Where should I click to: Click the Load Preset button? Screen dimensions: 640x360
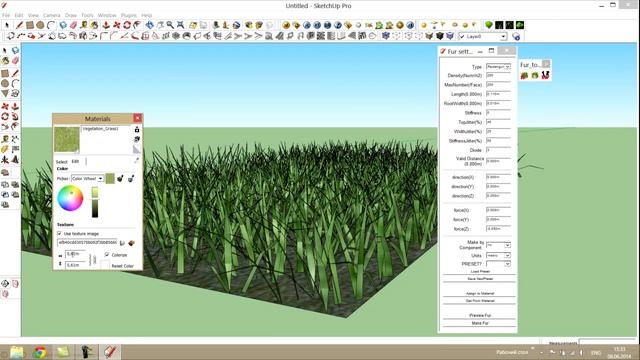[x=480, y=271]
